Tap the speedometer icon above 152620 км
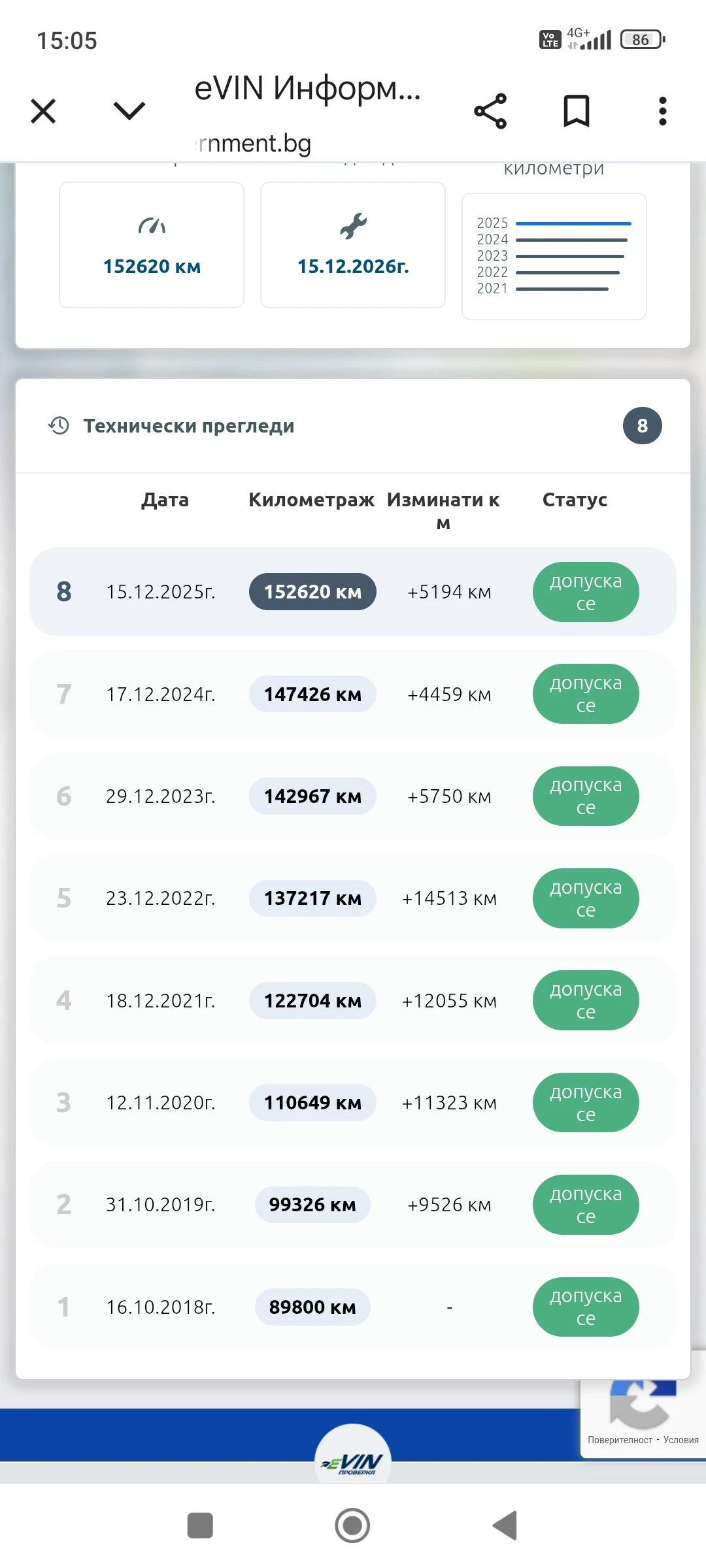Screen dimensions: 706x1568 pos(152,226)
